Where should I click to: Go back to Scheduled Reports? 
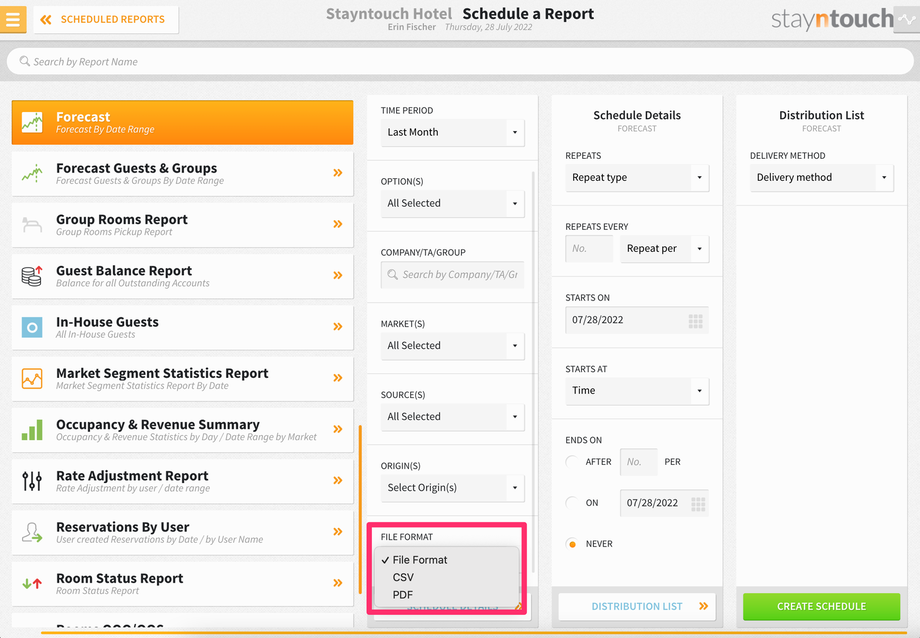coord(106,19)
